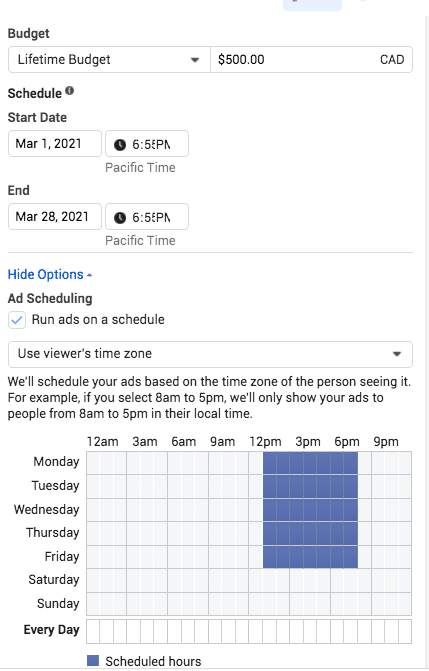Toggle Saturday 12am schedule cell
The image size is (429, 671).
tap(93, 581)
